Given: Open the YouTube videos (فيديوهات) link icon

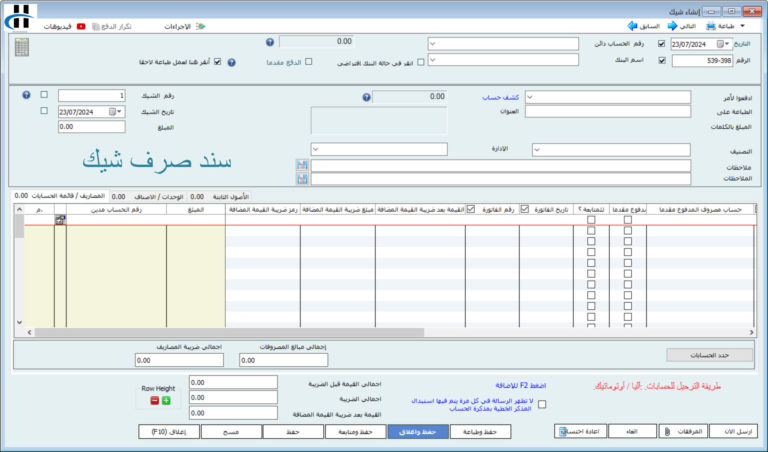Looking at the screenshot, I should click(x=80, y=26).
